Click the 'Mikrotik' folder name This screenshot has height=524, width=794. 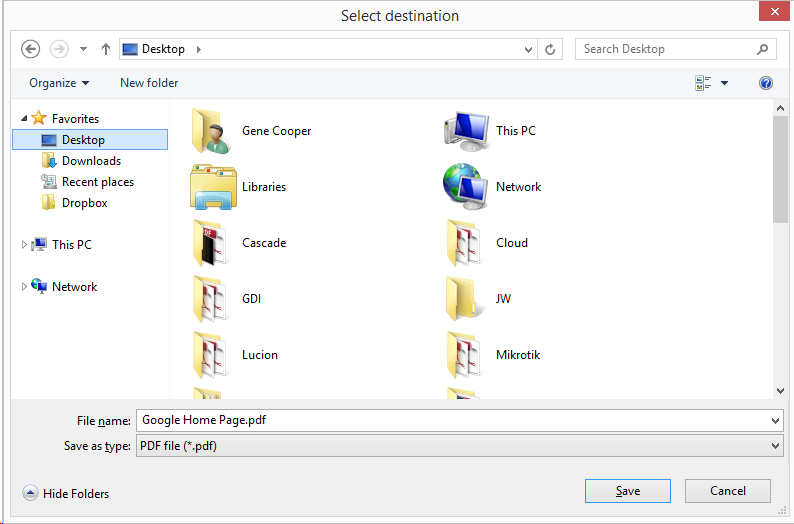(518, 355)
